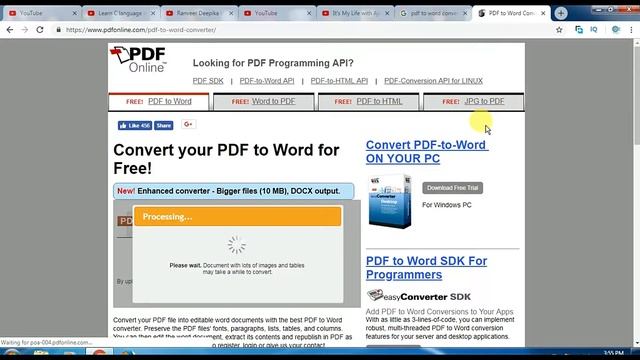Image resolution: width=640 pixels, height=360 pixels.
Task: Click the Download Free Trial button
Action: click(x=453, y=188)
